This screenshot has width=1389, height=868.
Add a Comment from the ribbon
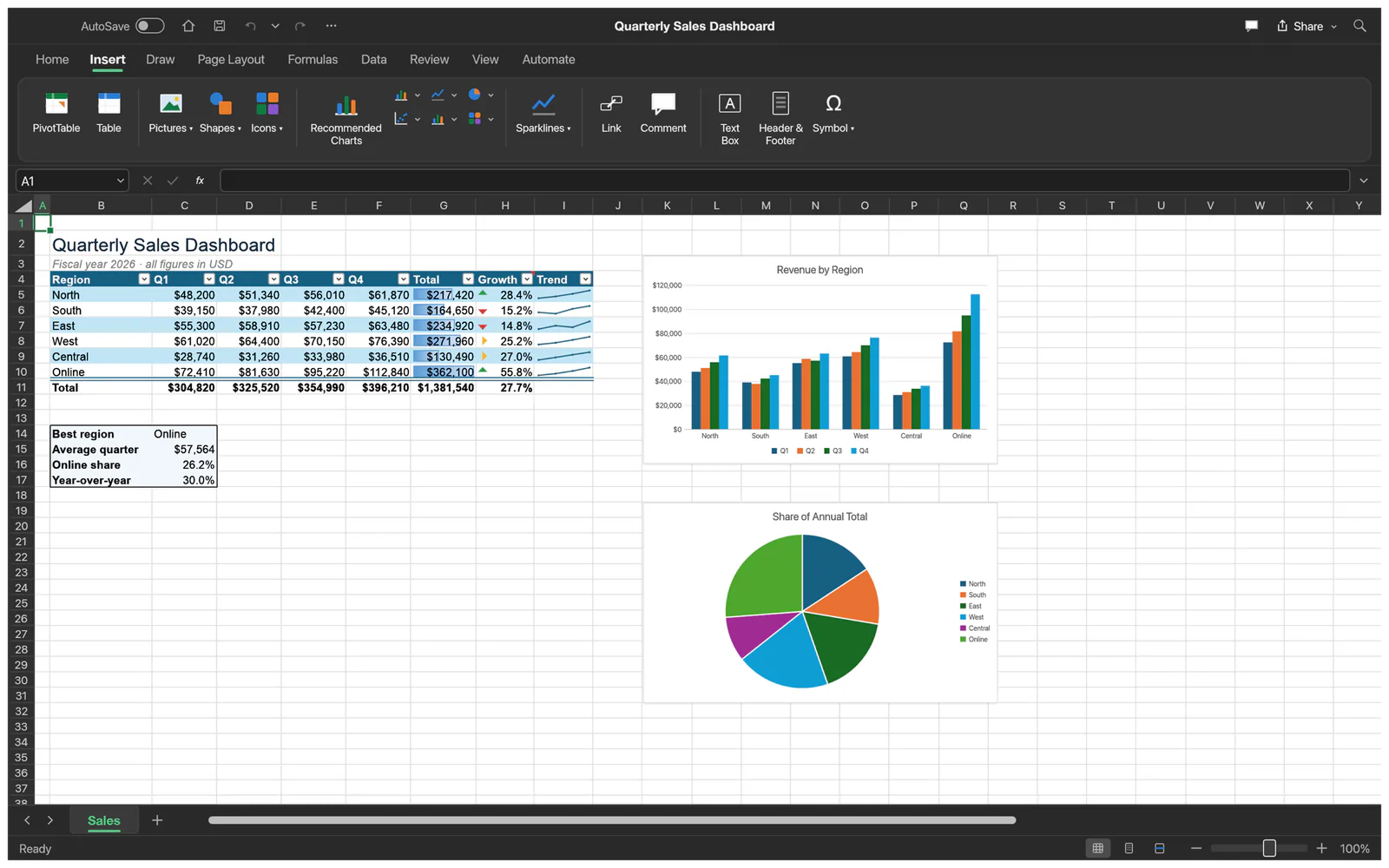coord(663,113)
